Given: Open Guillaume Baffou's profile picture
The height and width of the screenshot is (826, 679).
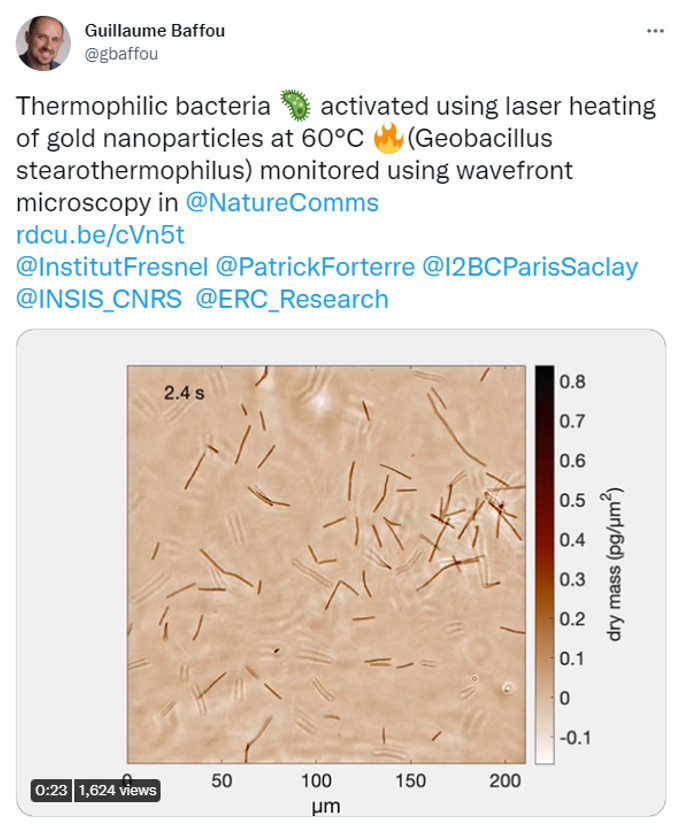Looking at the screenshot, I should click(42, 41).
